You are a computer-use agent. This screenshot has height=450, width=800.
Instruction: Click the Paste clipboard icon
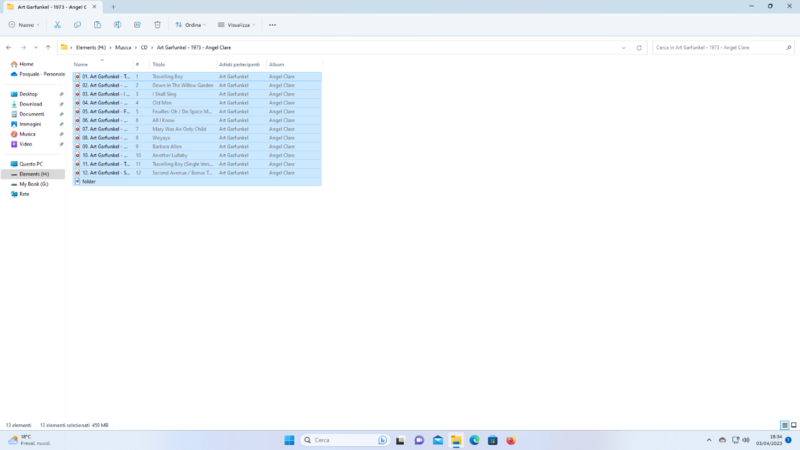tap(97, 24)
